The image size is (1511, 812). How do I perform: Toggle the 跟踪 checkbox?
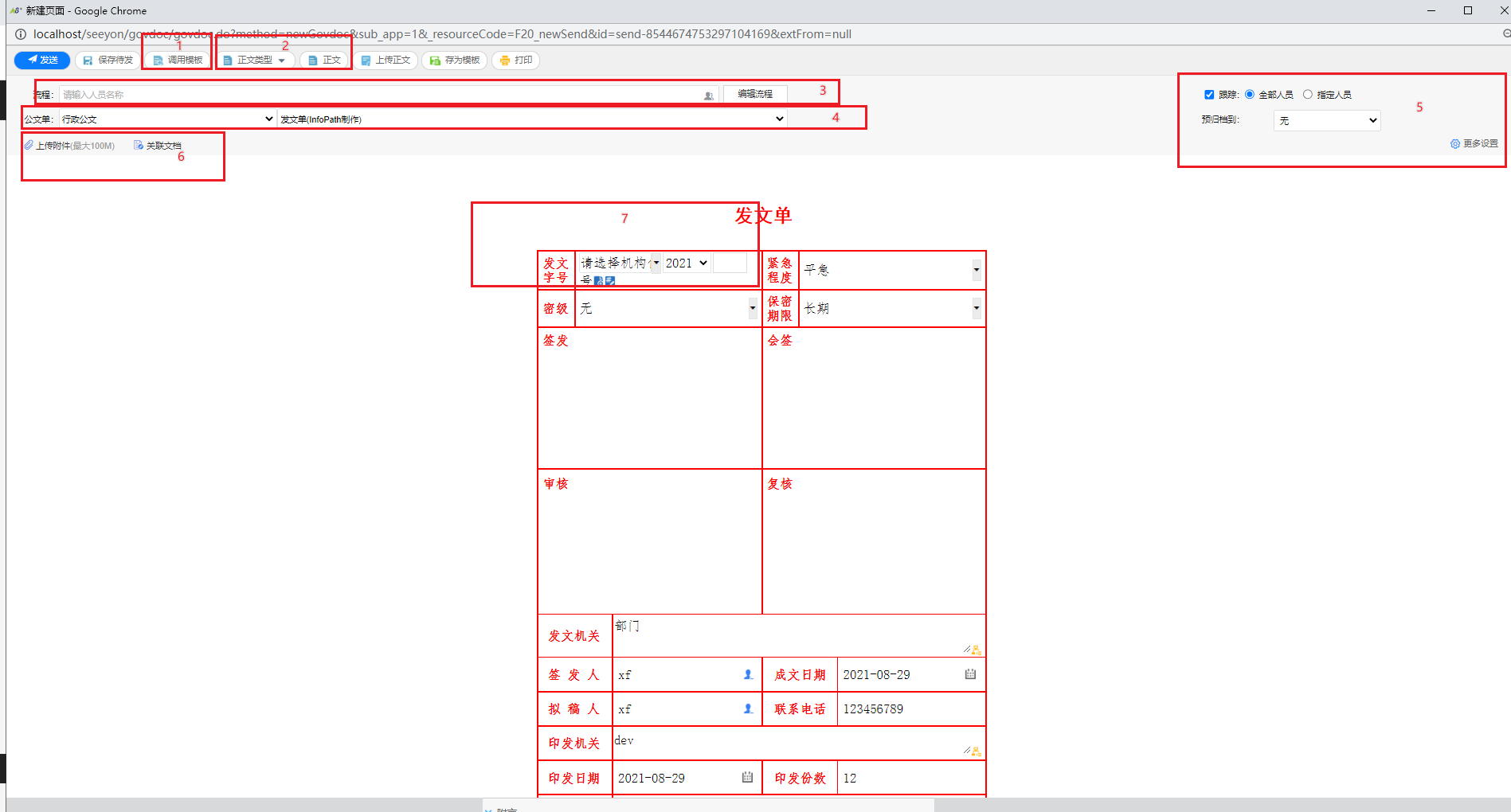[x=1209, y=95]
